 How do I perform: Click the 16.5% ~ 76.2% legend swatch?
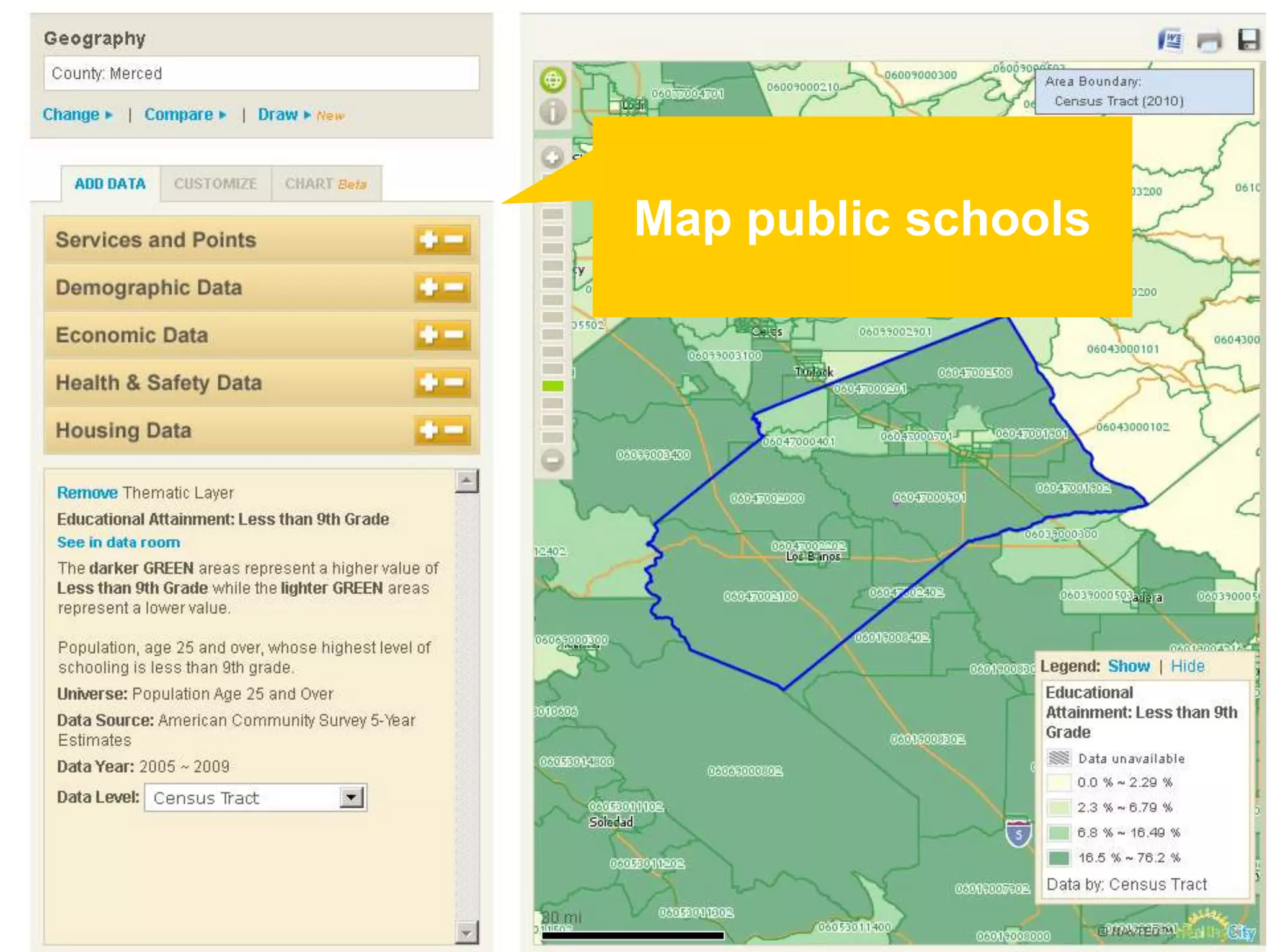(1059, 858)
